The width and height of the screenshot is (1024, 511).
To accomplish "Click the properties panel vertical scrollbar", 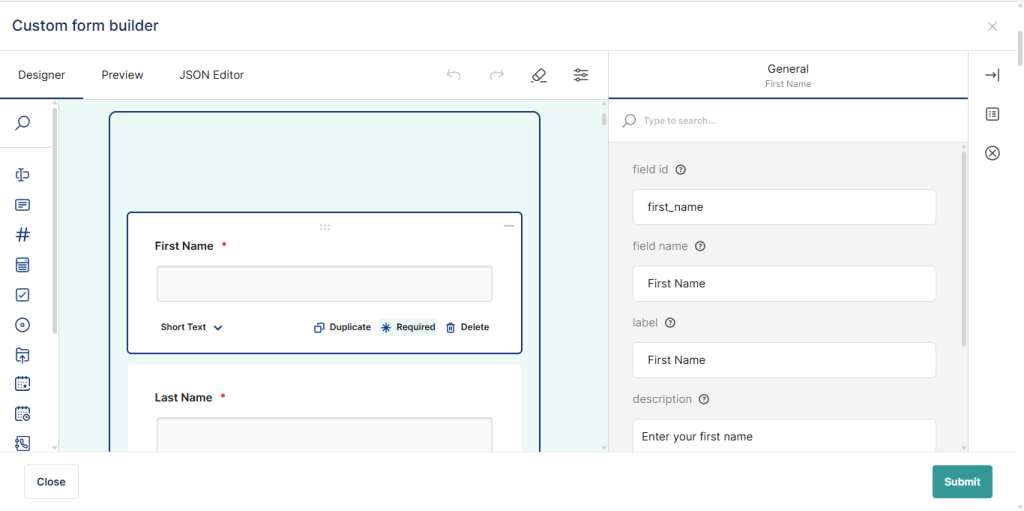I will 964,250.
